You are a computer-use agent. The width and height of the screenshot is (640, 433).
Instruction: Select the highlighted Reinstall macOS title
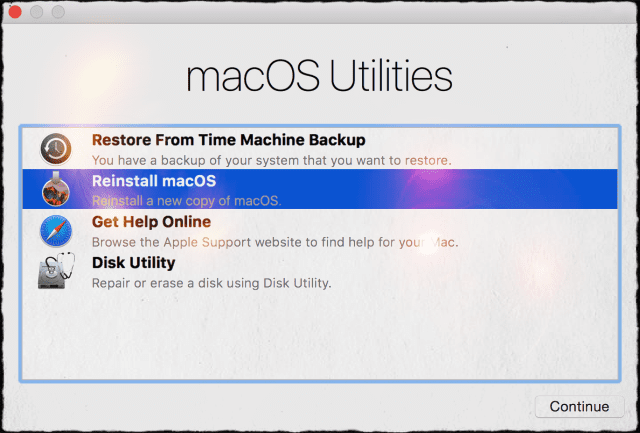[x=152, y=181]
